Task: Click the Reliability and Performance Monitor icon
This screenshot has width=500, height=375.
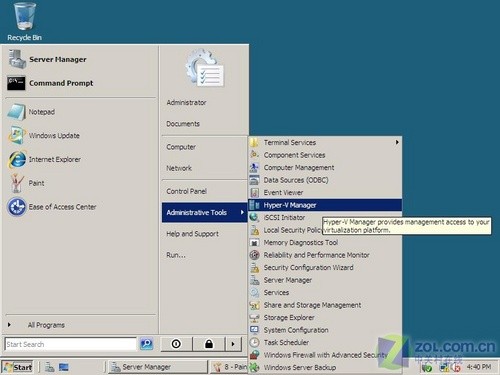Action: 254,255
